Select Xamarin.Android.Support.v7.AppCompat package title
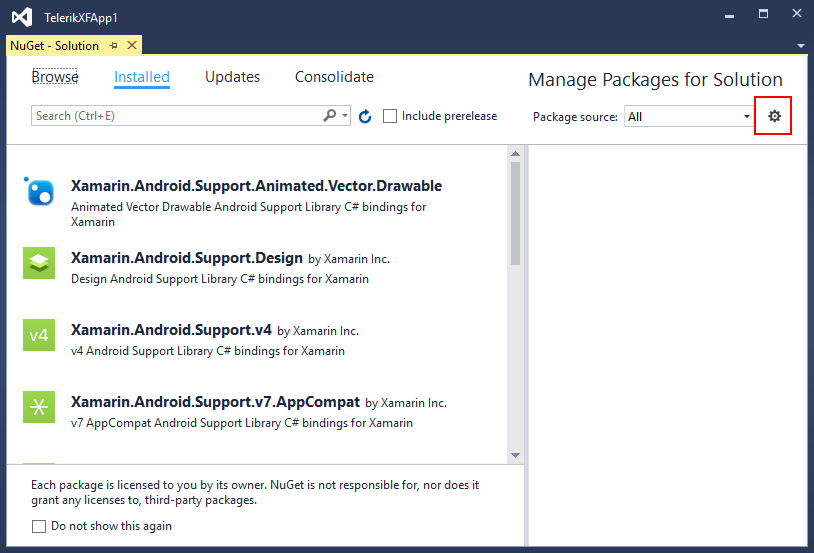 [215, 402]
